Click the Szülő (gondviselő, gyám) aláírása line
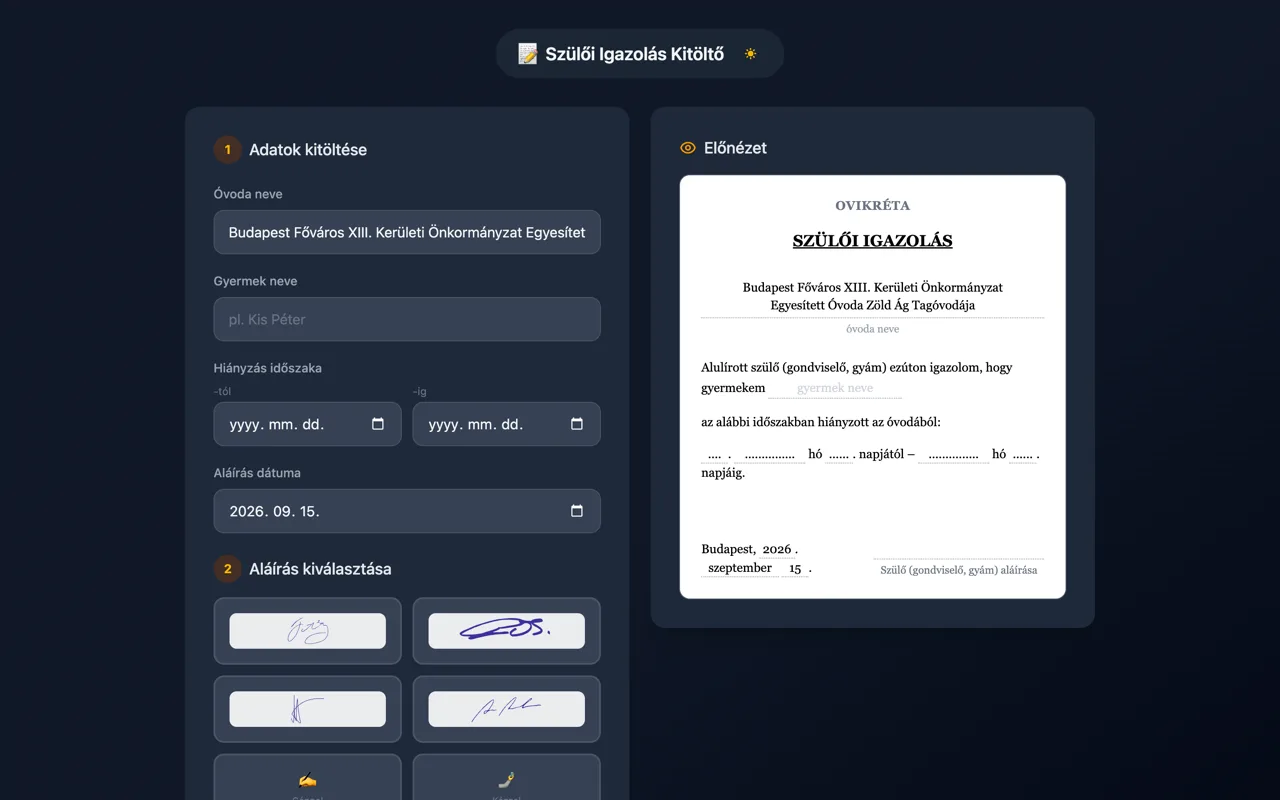 click(x=958, y=570)
